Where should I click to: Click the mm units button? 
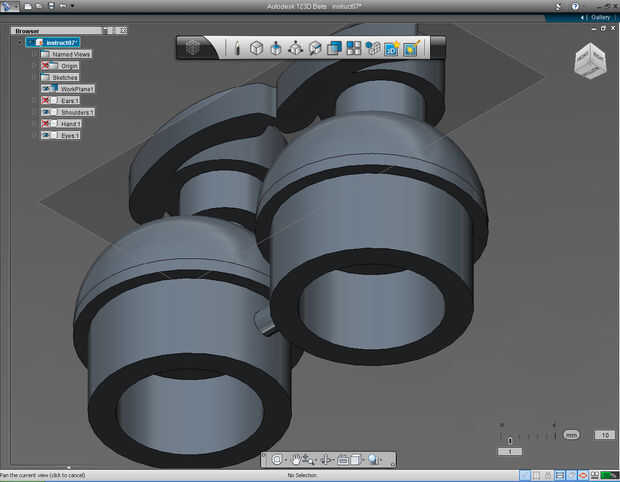(571, 435)
